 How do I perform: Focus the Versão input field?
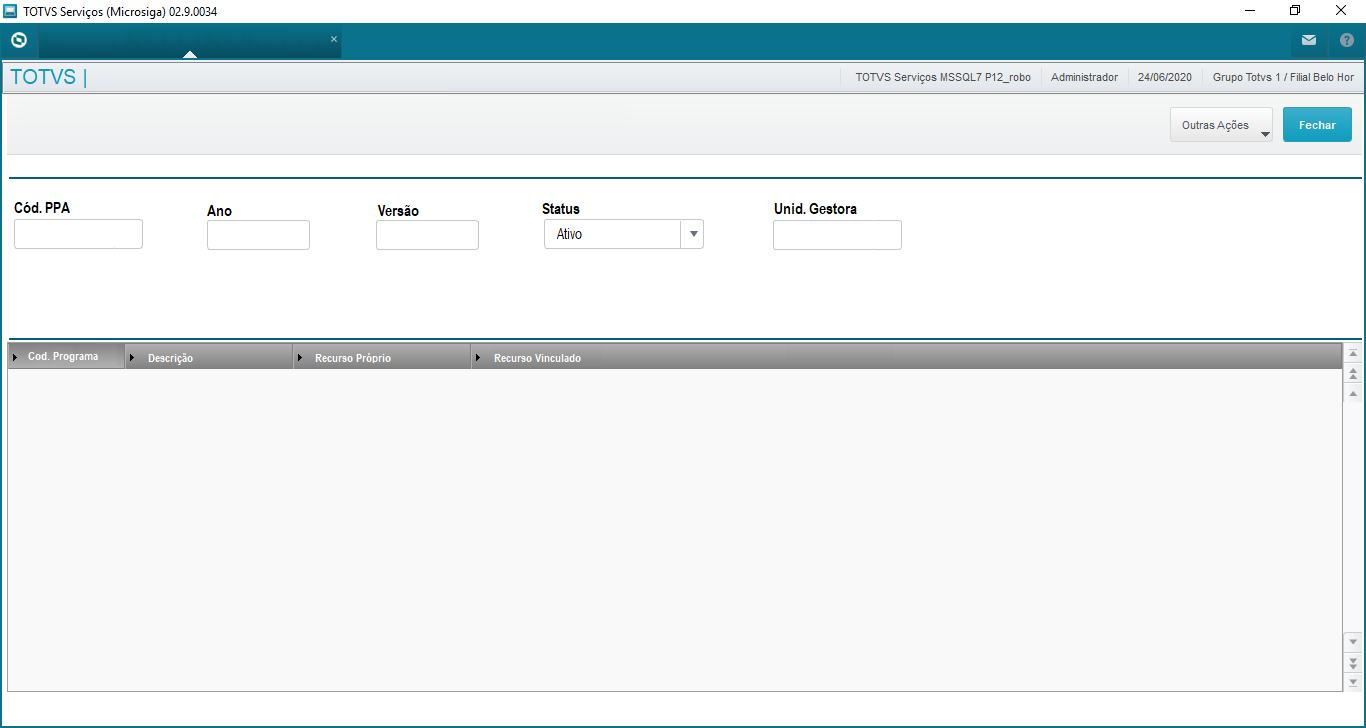click(x=427, y=235)
